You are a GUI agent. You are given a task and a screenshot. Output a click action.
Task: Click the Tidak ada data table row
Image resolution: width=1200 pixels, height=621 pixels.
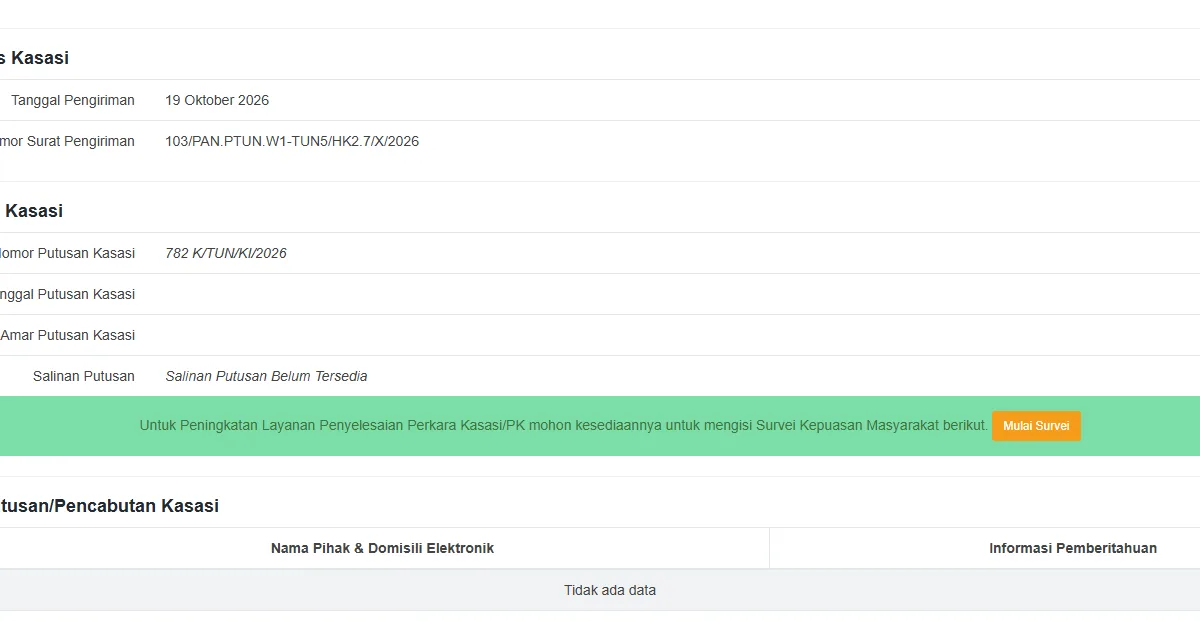click(600, 590)
